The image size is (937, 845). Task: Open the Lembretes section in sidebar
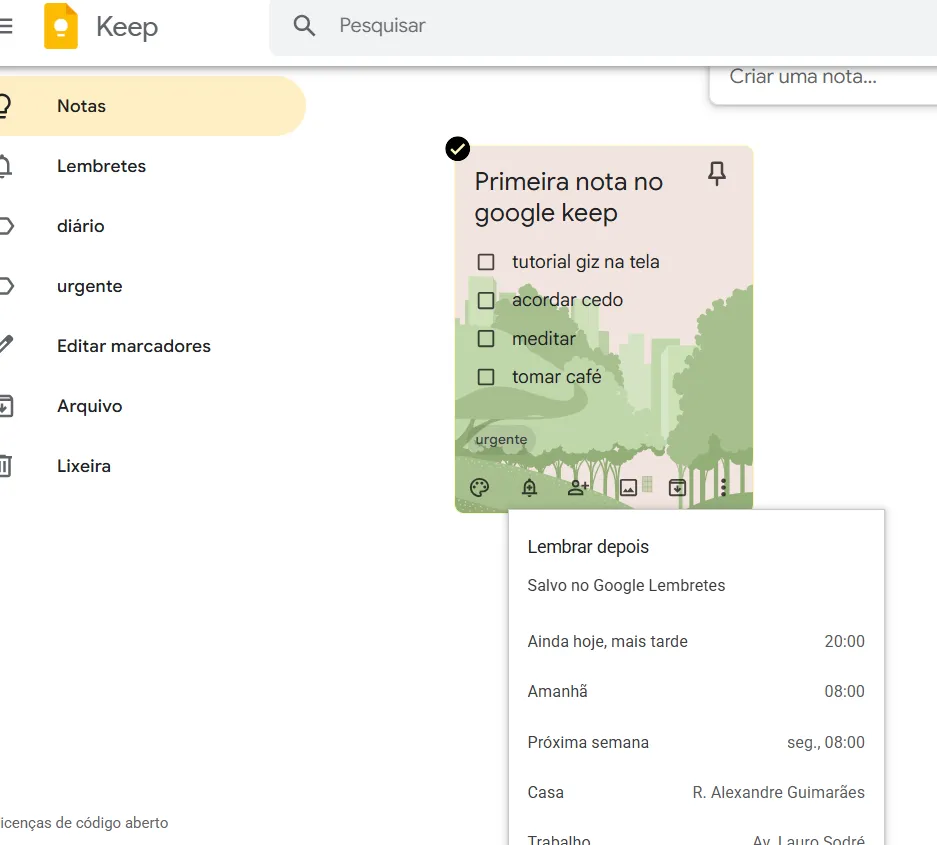point(101,166)
